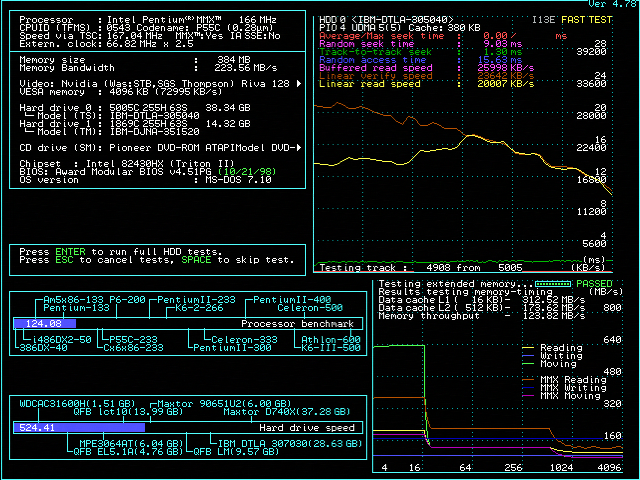Click the green PASSED status text
Screen dimensions: 640x480
coord(594,284)
